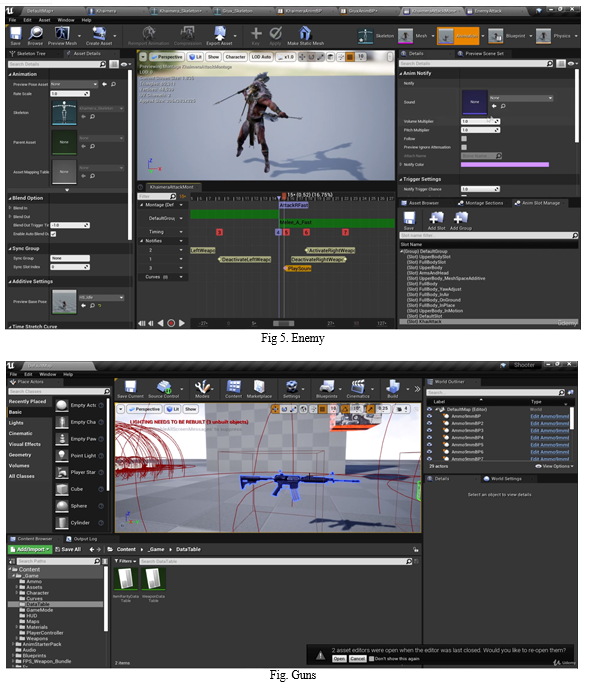Toggle the Preview Ignore Attenuation checkbox
Viewport: 597px width, 691px height.
click(464, 147)
